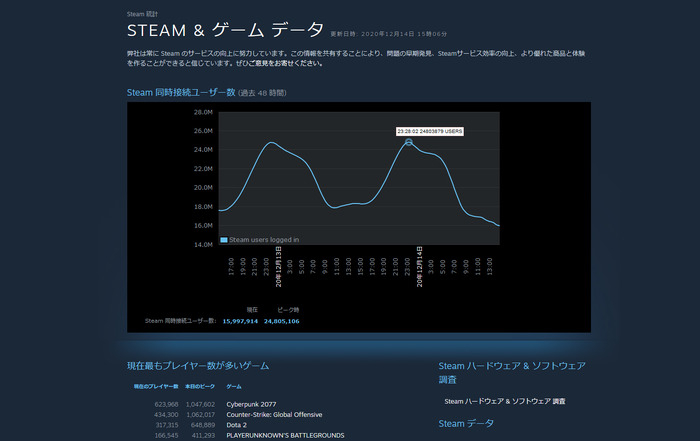Click the Cyberpunk 2077 game link
700x441 pixels.
[251, 404]
